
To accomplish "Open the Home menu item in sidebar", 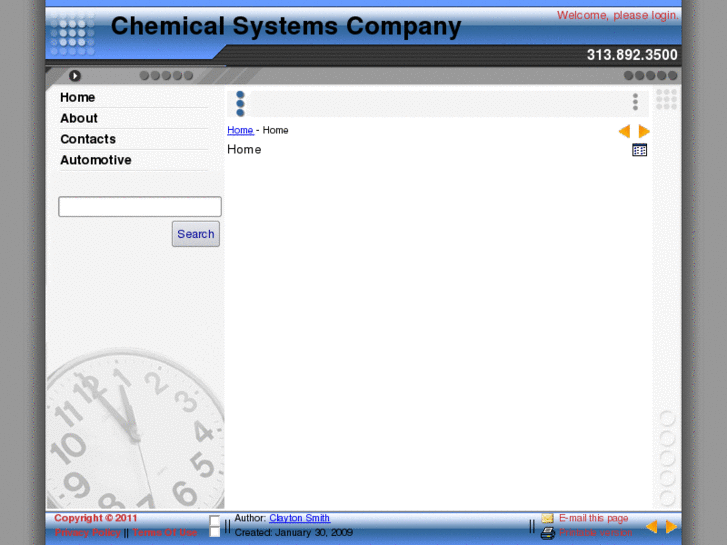I will coord(77,97).
